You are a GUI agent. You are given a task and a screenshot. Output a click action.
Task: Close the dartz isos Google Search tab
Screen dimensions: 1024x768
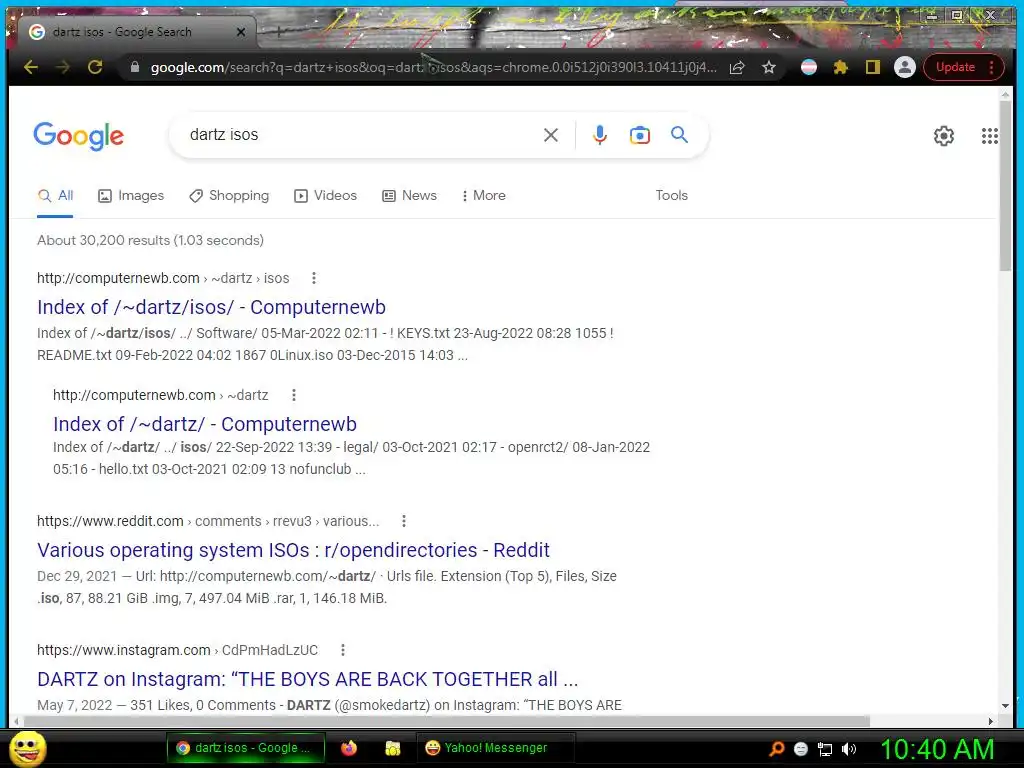pyautogui.click(x=241, y=31)
